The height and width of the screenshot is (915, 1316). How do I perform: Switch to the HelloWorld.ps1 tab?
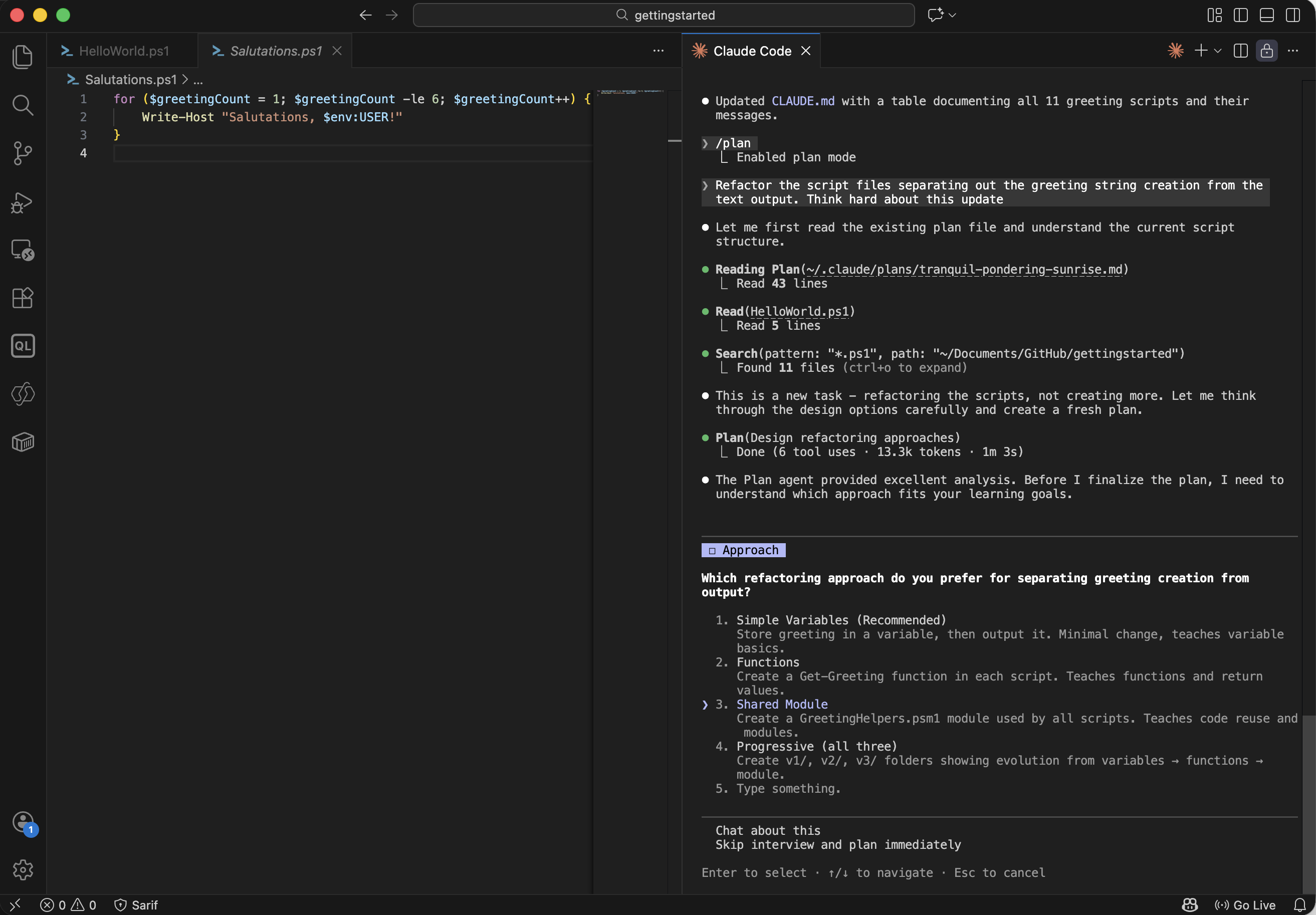tap(123, 51)
